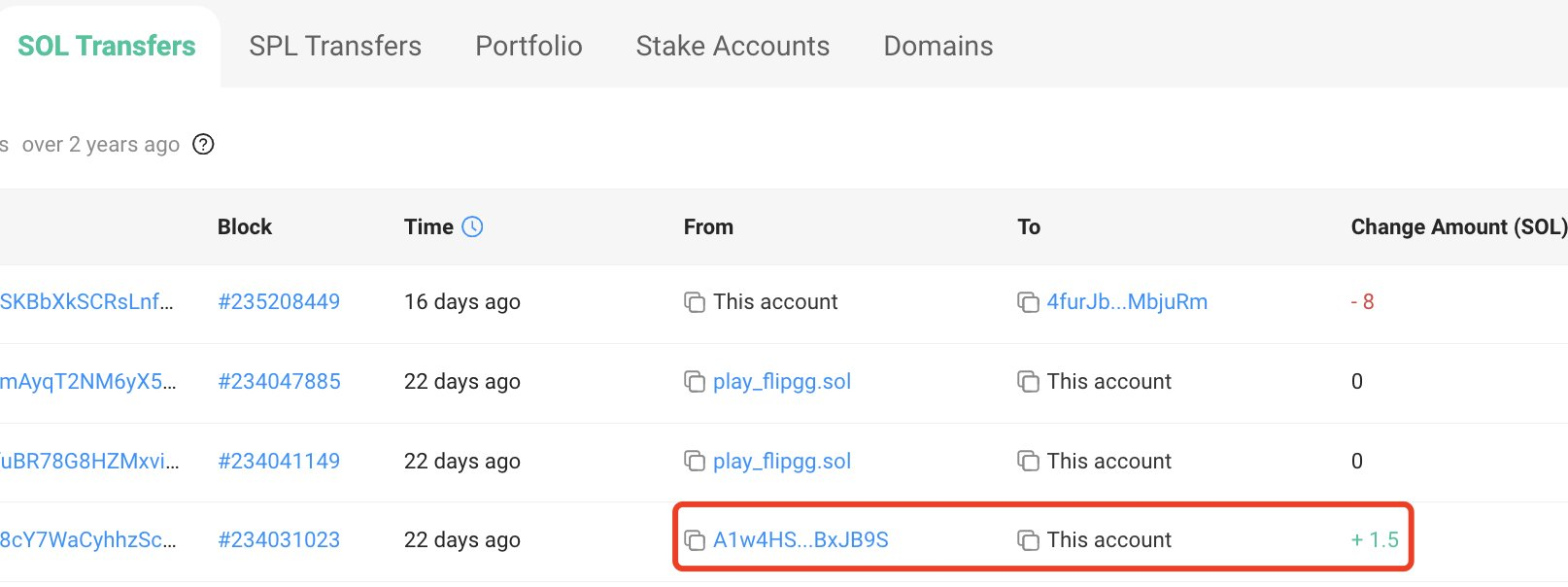Click the clock icon beside Time
This screenshot has height=587, width=1568.
coord(472,227)
